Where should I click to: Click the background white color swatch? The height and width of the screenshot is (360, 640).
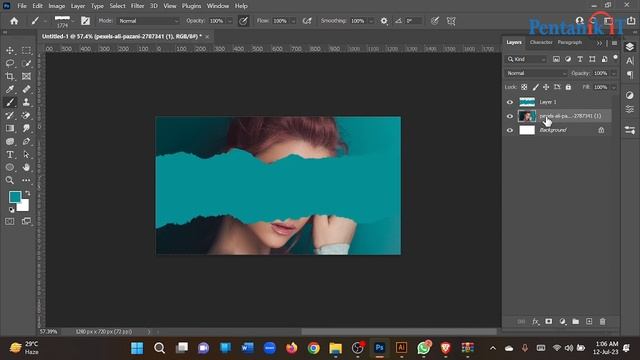pos(24,207)
